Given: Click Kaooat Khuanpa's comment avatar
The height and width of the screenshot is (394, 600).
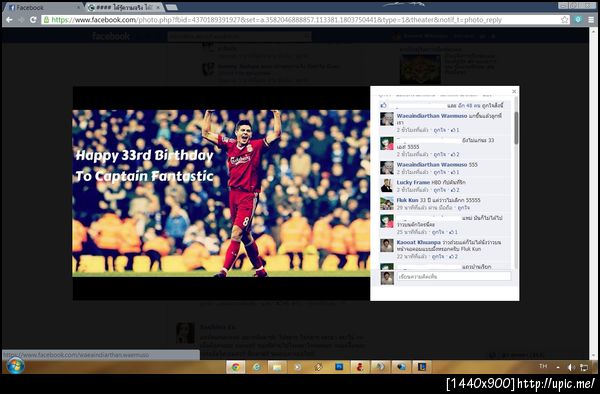Looking at the screenshot, I should (x=387, y=246).
